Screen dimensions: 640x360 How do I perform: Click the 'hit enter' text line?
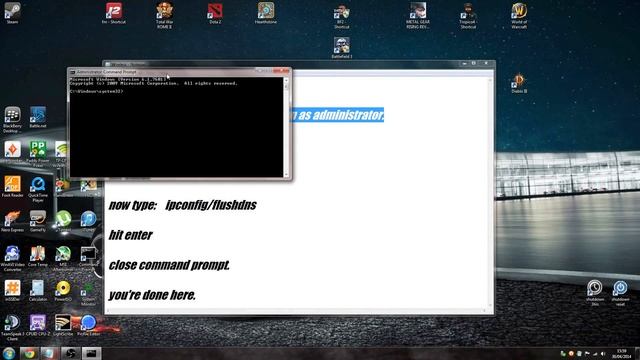click(131, 235)
